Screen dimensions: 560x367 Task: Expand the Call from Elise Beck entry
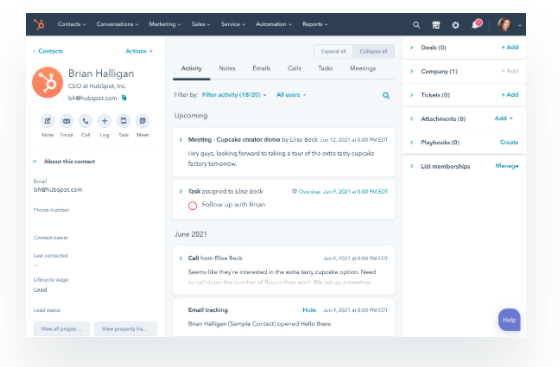pyautogui.click(x=181, y=258)
